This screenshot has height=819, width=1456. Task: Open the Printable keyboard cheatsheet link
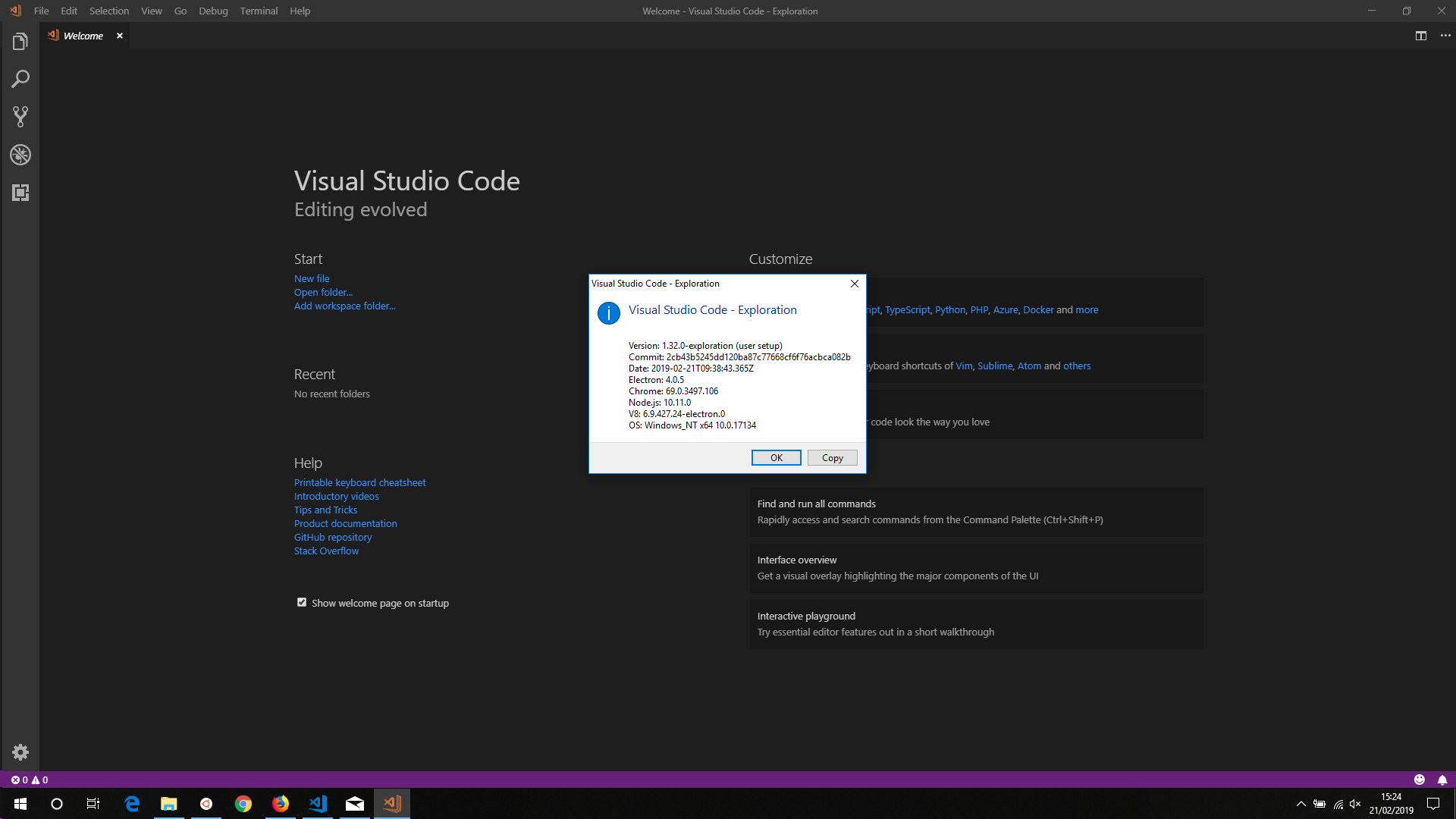pos(359,482)
